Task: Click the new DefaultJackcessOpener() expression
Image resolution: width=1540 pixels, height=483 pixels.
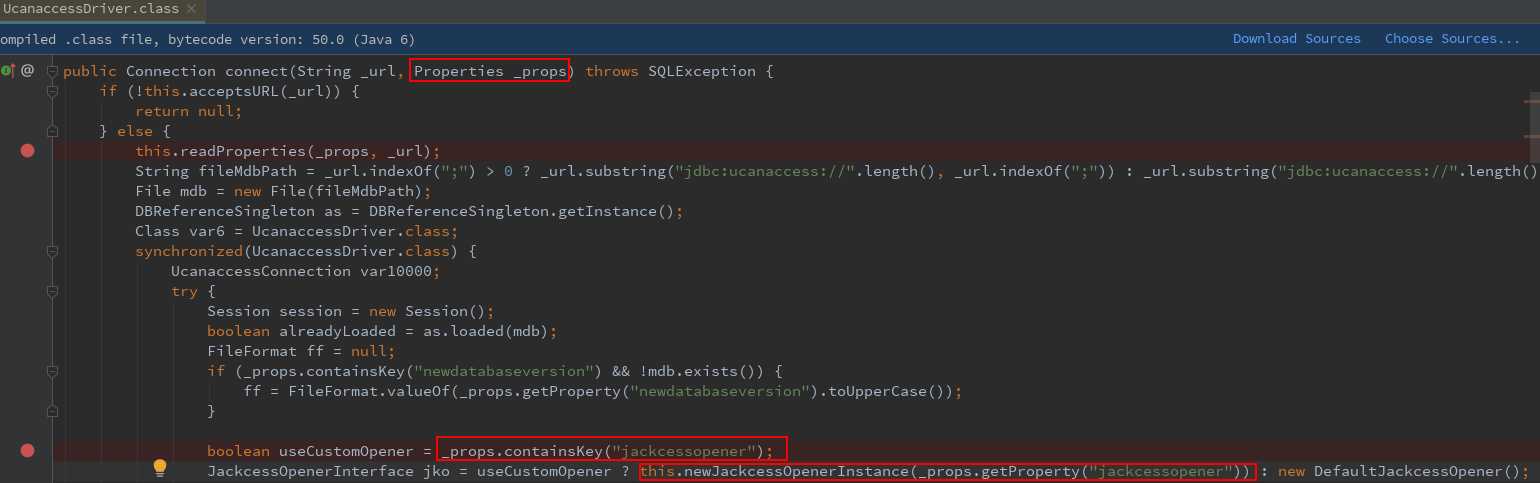Action: [1400, 471]
